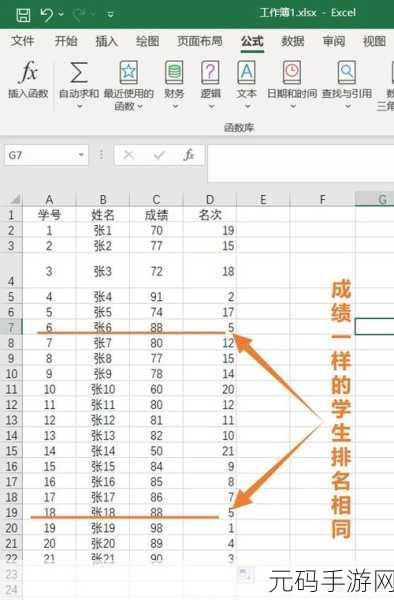Select the 公式 ribbon tab
The width and height of the screenshot is (394, 600).
point(252,41)
